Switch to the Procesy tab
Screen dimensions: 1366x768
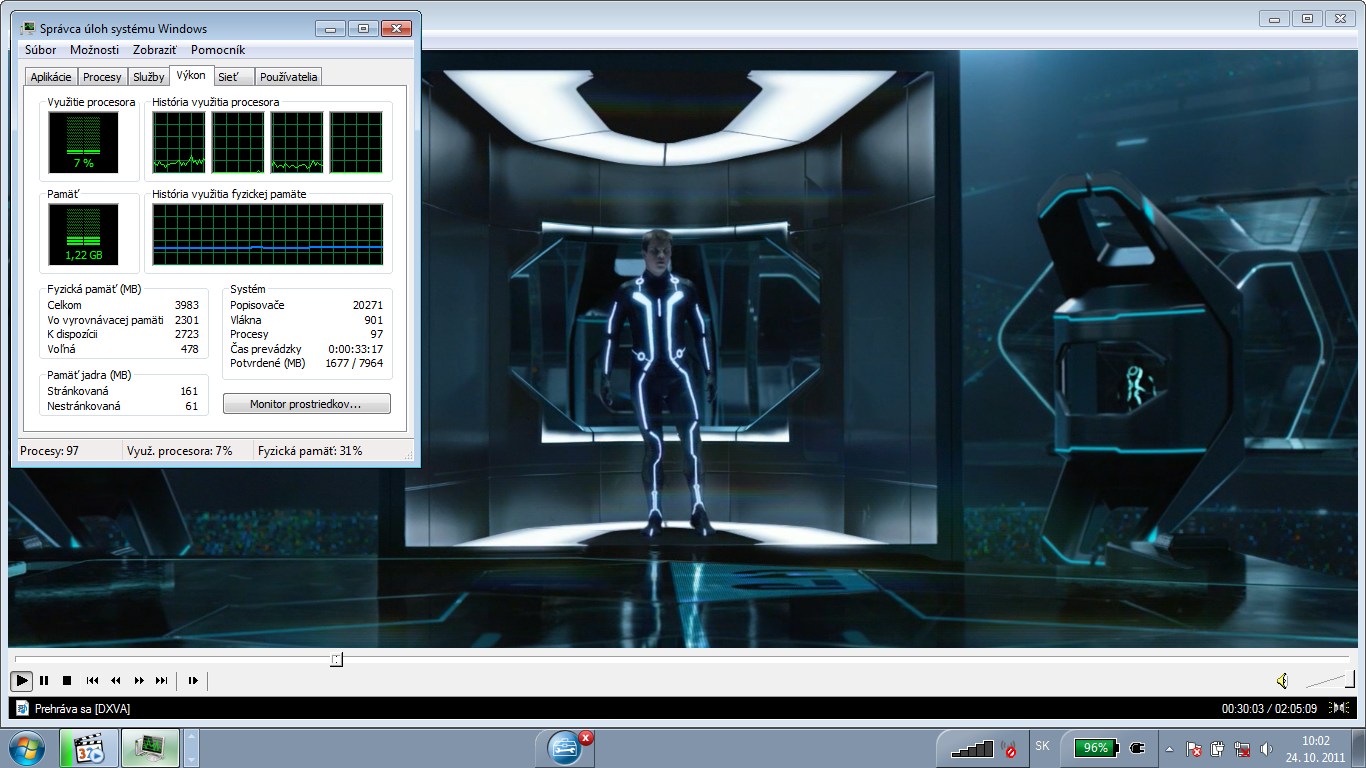pyautogui.click(x=102, y=77)
